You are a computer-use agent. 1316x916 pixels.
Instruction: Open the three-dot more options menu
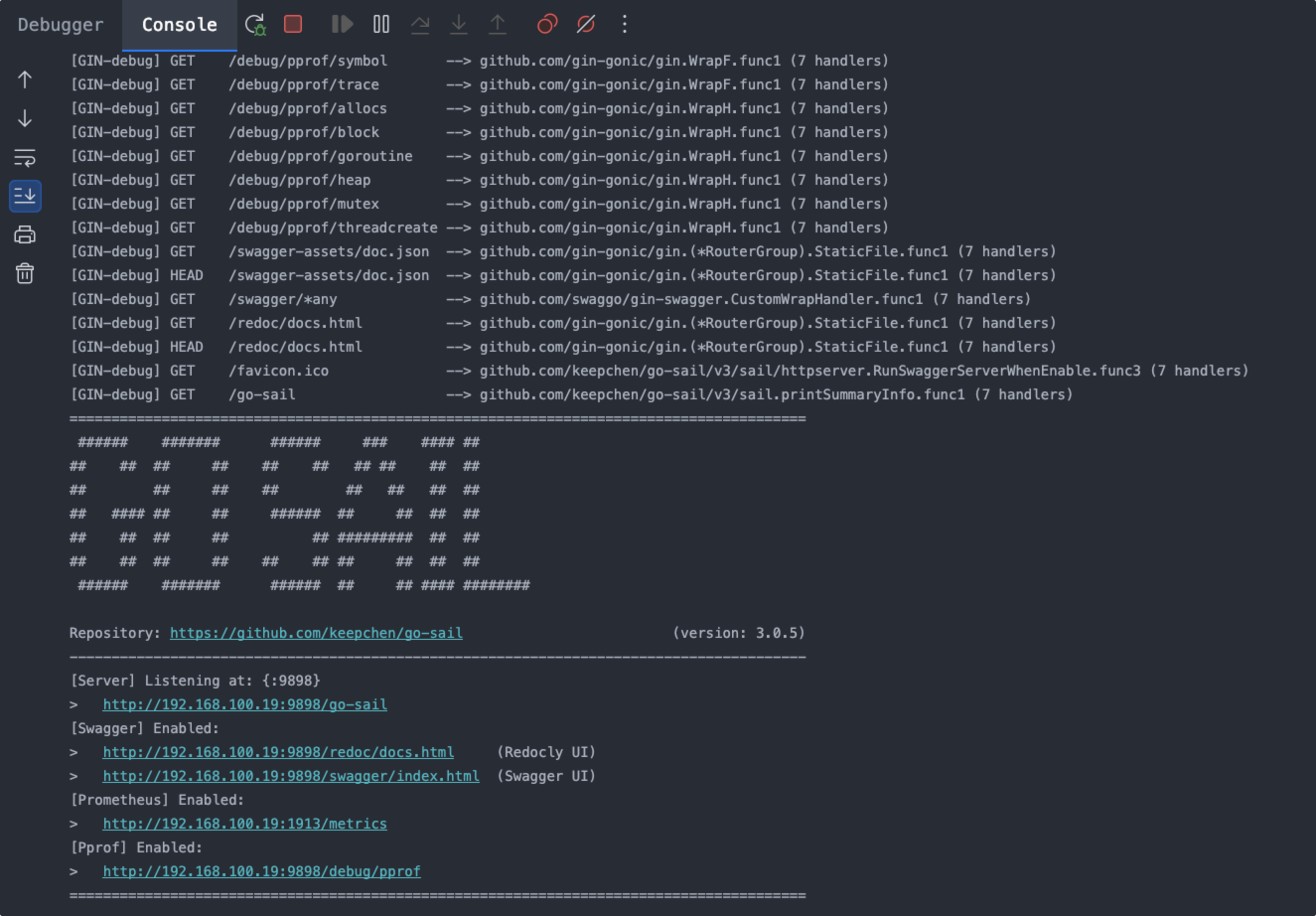click(625, 24)
